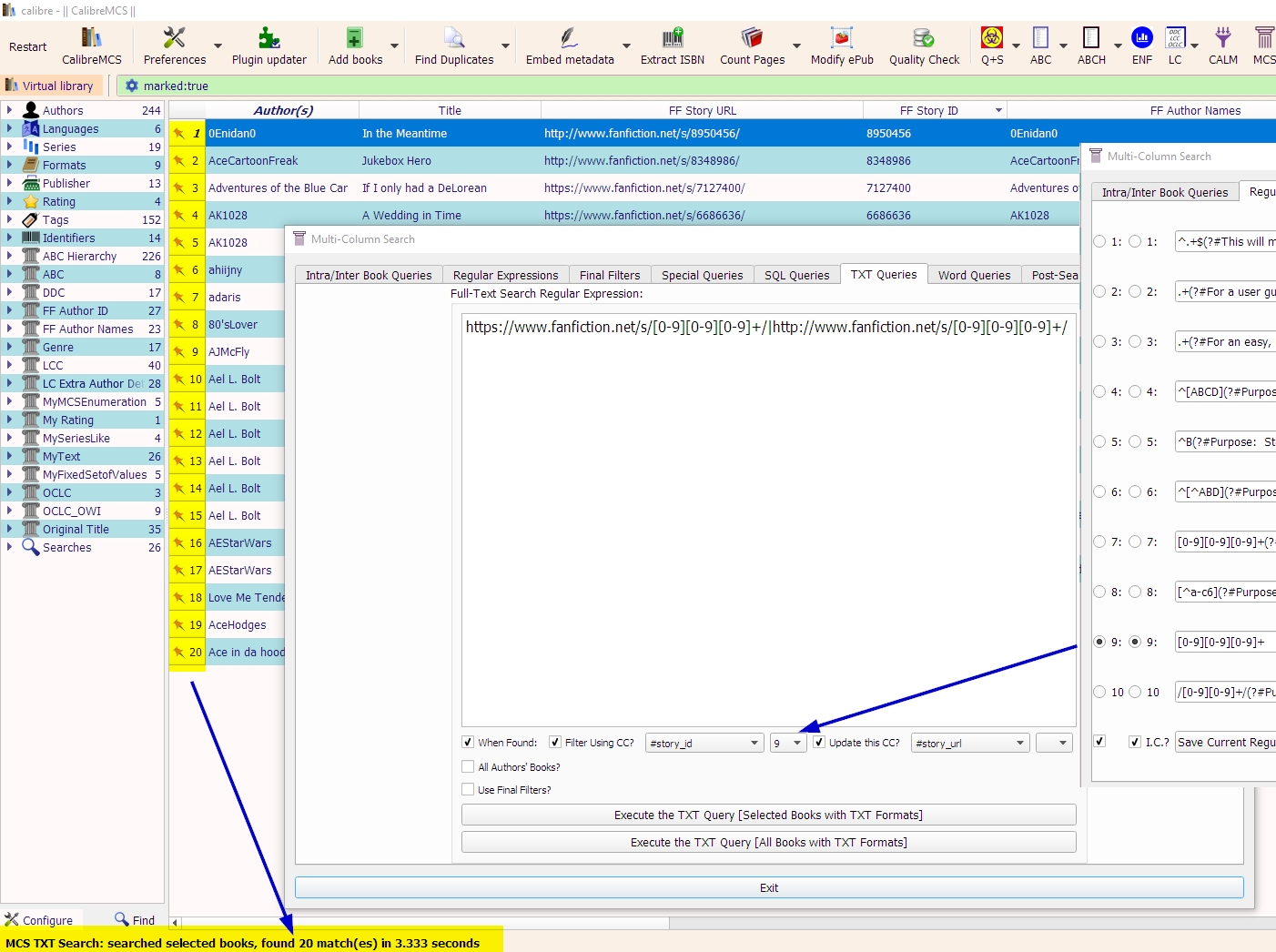Enable Use Final Filters option

coord(468,789)
